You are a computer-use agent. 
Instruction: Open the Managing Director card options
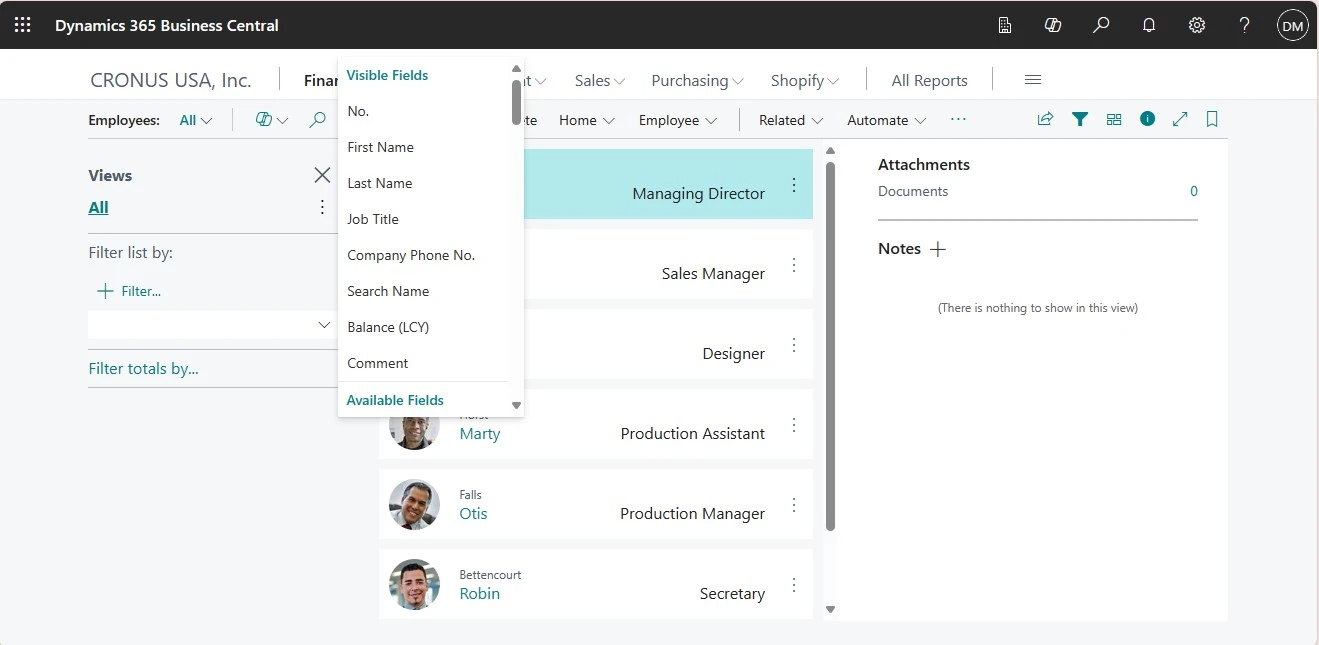coord(794,185)
